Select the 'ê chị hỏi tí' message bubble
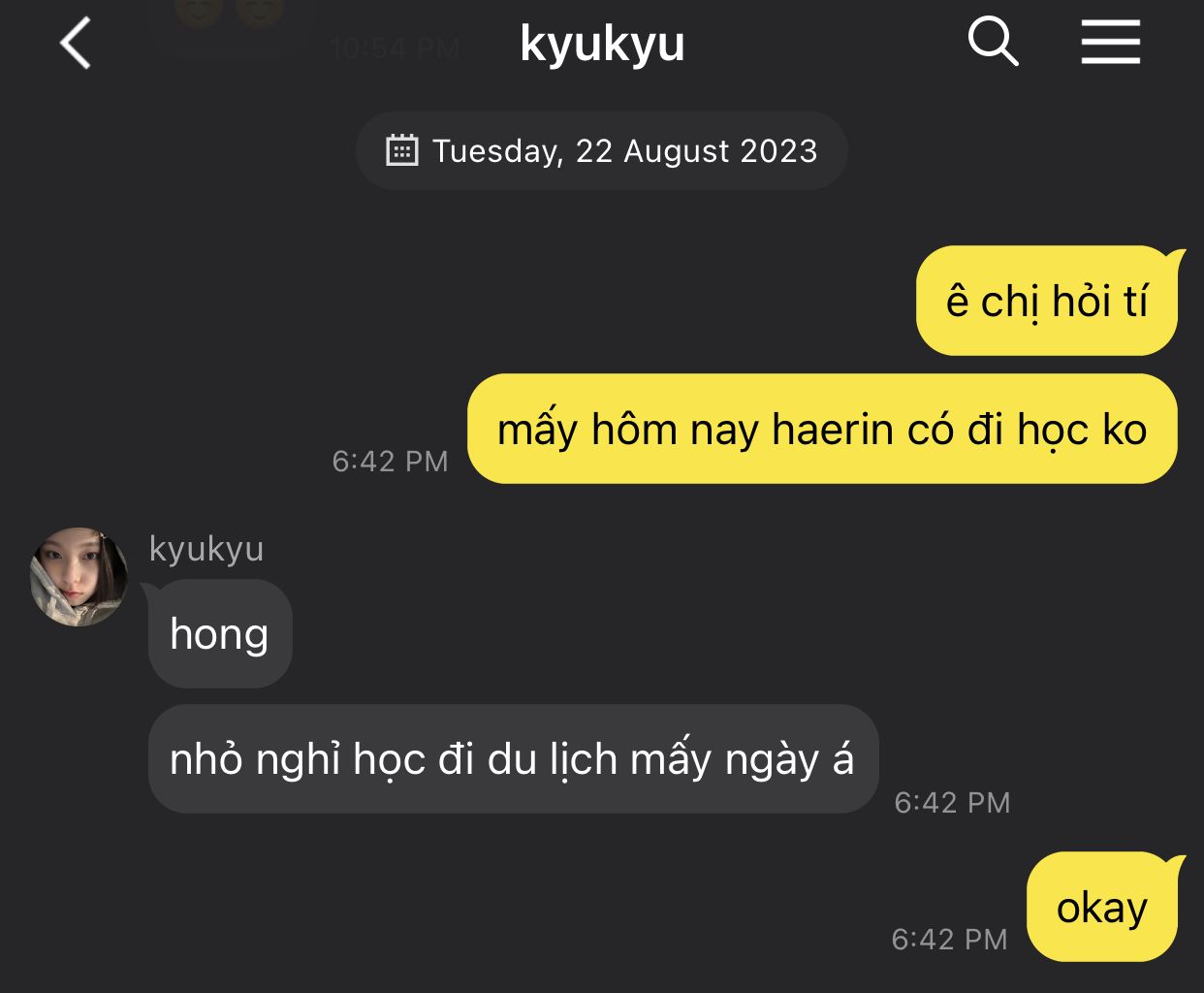This screenshot has height=993, width=1204. point(1047,301)
